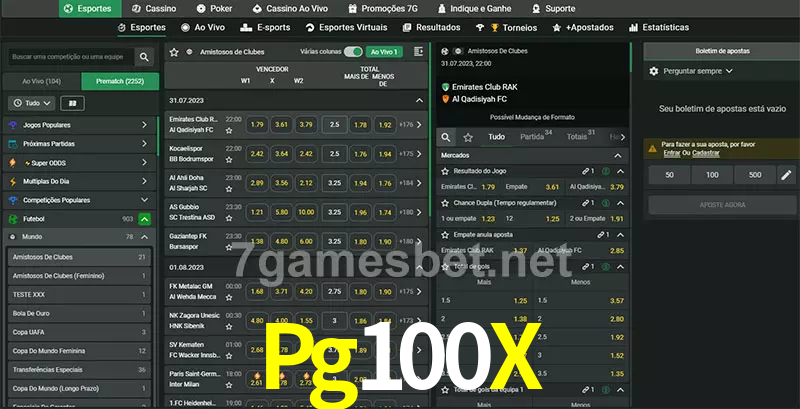Switch to the Prematch (2252) list
The height and width of the screenshot is (409, 800).
click(119, 81)
